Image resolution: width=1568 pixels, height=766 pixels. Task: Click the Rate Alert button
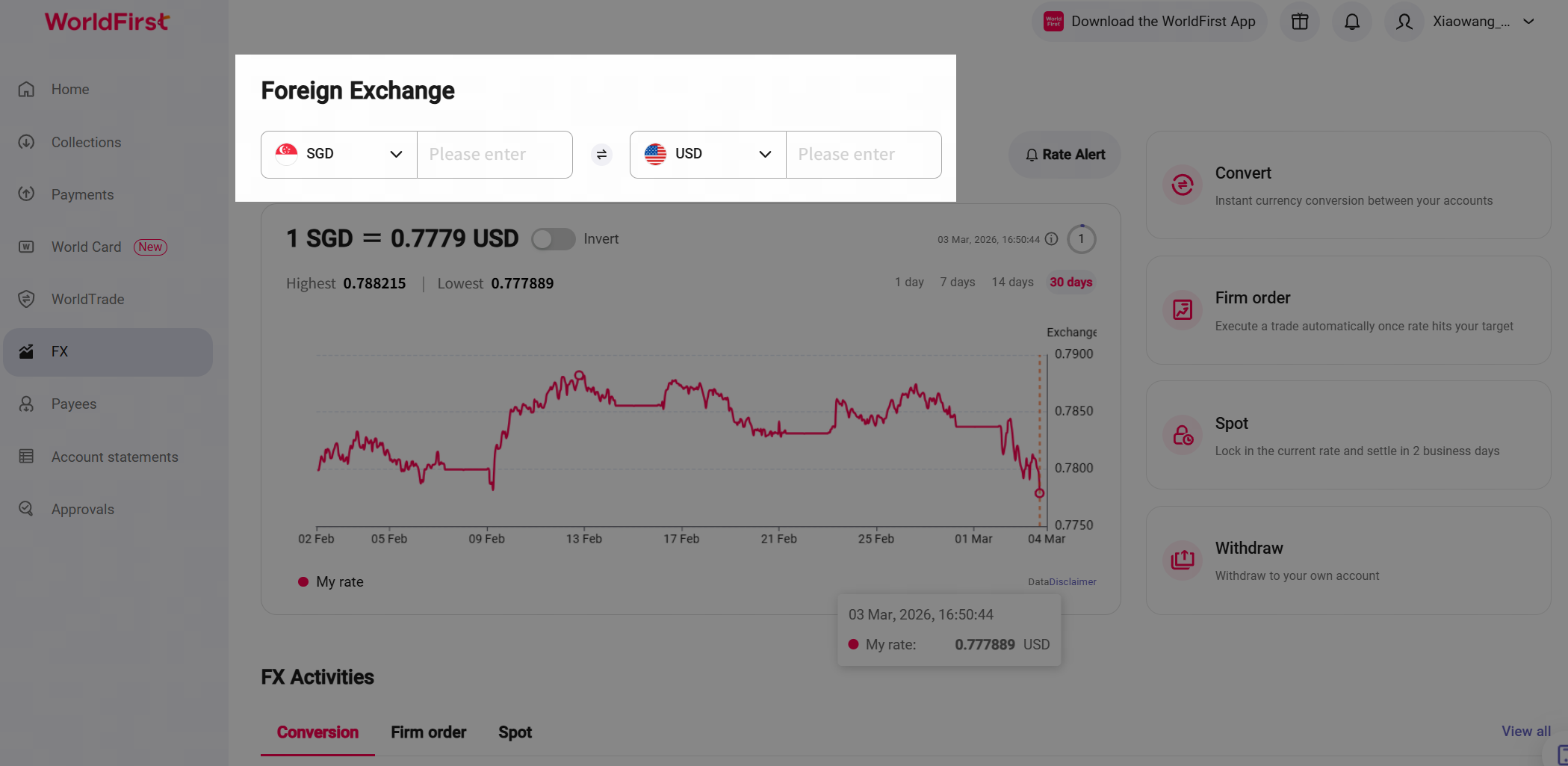(1065, 155)
